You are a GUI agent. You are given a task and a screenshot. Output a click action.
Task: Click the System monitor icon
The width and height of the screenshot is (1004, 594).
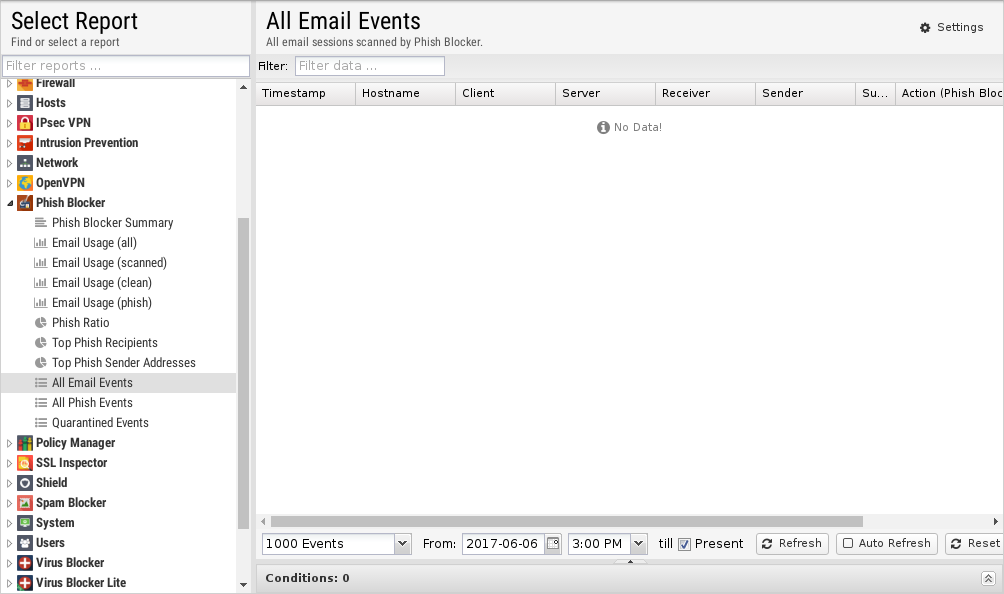click(24, 523)
